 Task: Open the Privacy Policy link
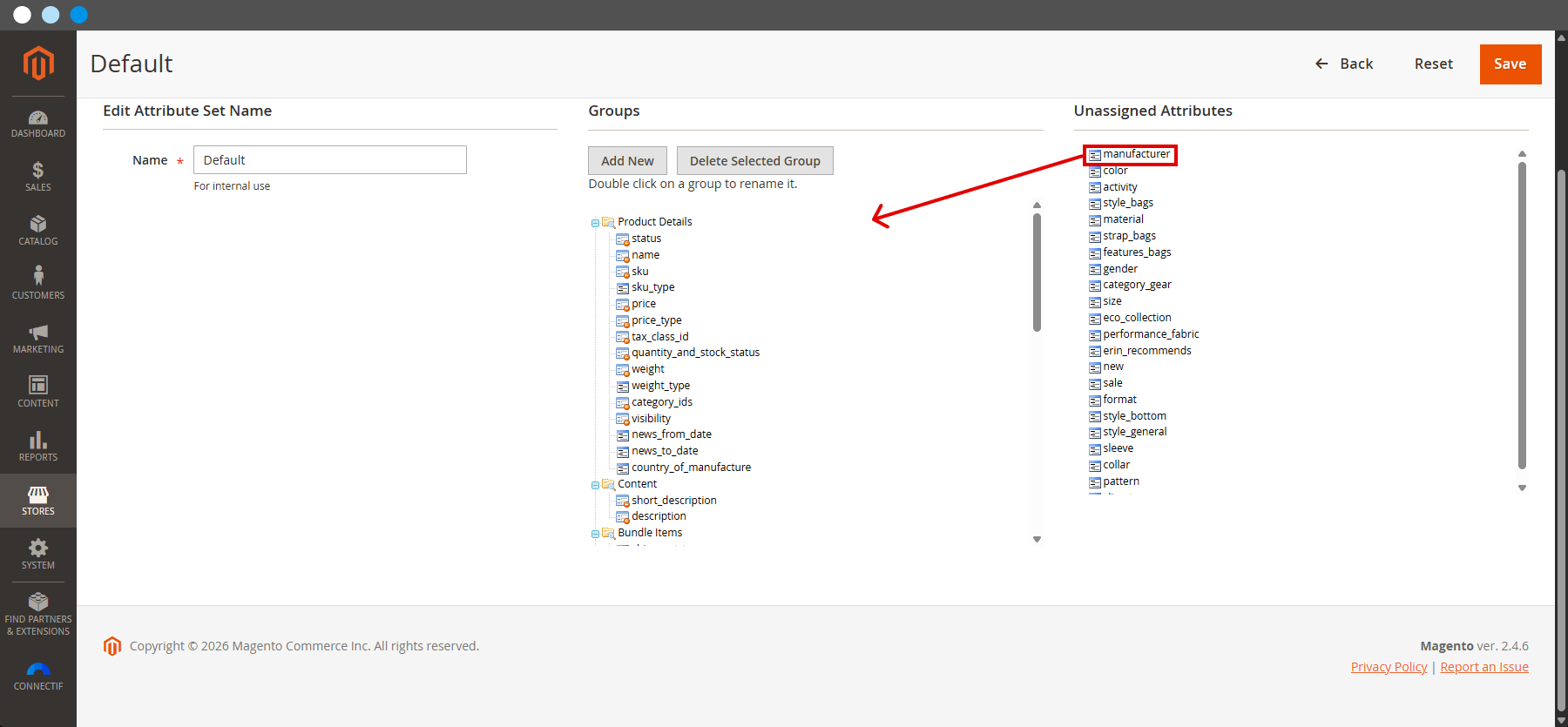click(x=1389, y=667)
